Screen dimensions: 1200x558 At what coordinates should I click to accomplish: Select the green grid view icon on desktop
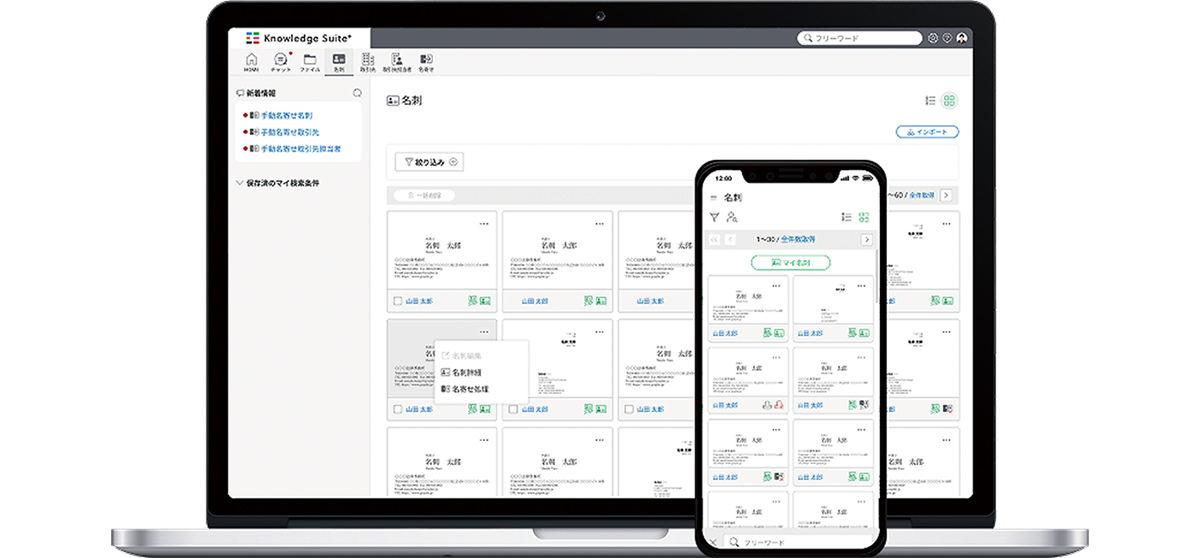(950, 101)
